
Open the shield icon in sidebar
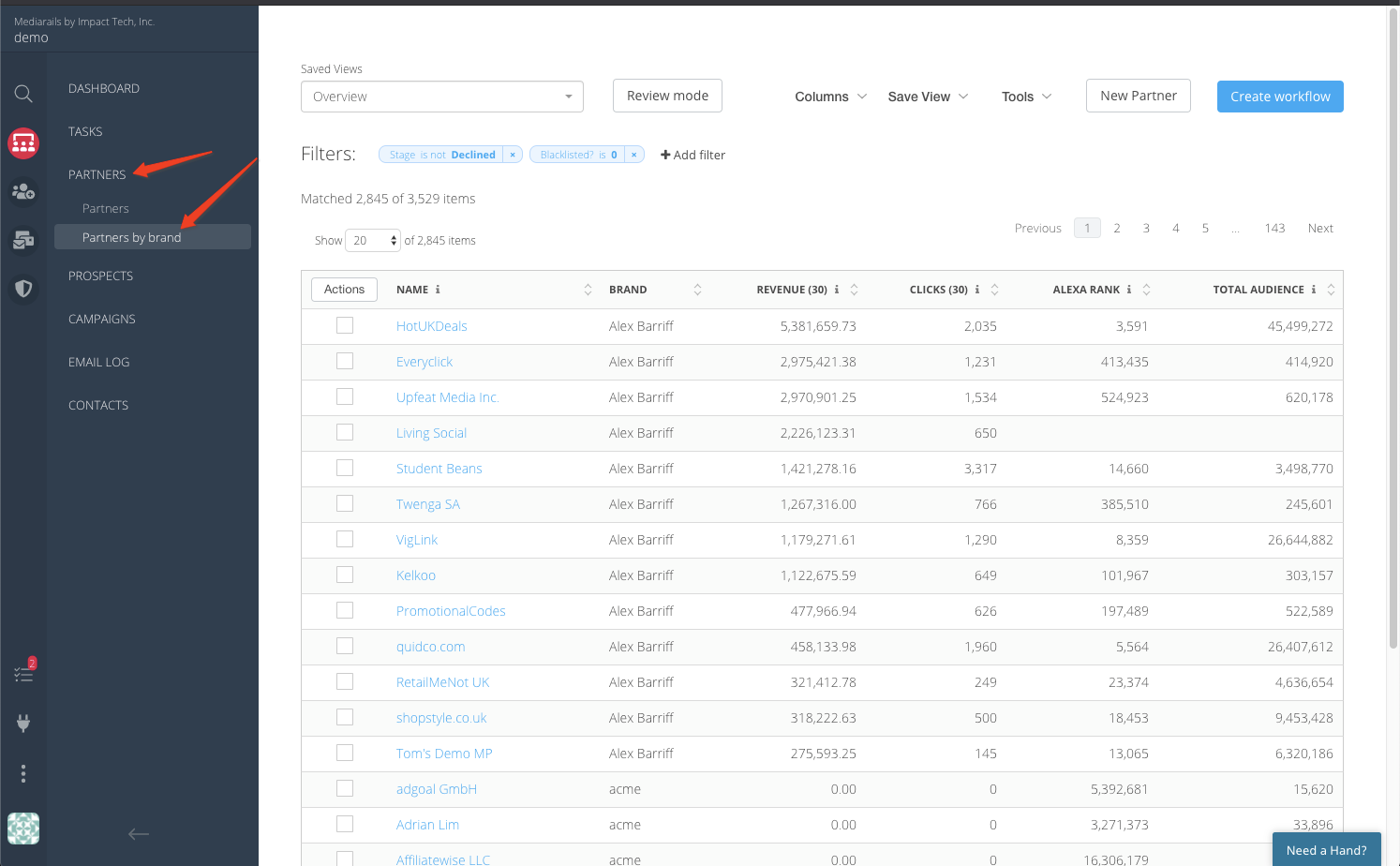[23, 289]
